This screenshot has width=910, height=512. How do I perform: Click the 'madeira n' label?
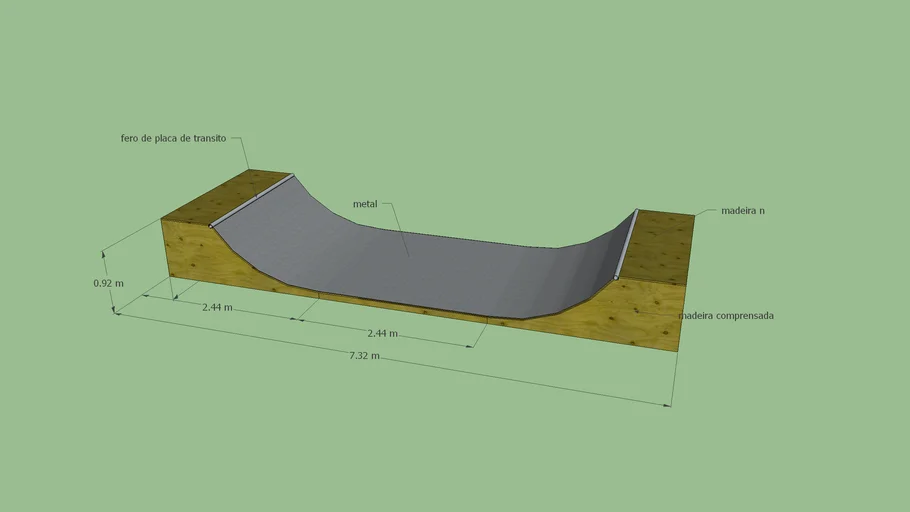point(742,211)
